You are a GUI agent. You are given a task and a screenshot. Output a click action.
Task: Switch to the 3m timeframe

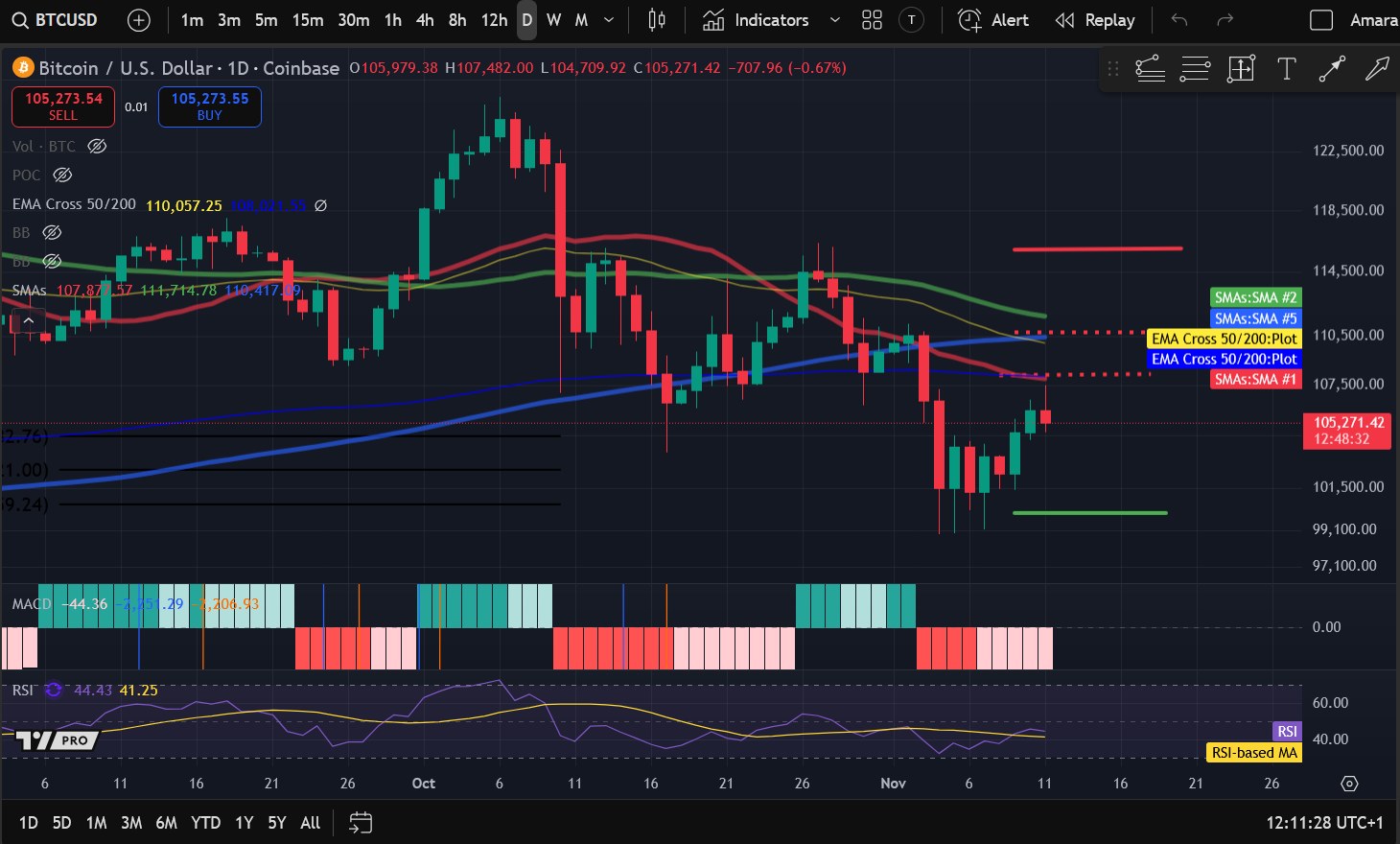click(x=229, y=20)
